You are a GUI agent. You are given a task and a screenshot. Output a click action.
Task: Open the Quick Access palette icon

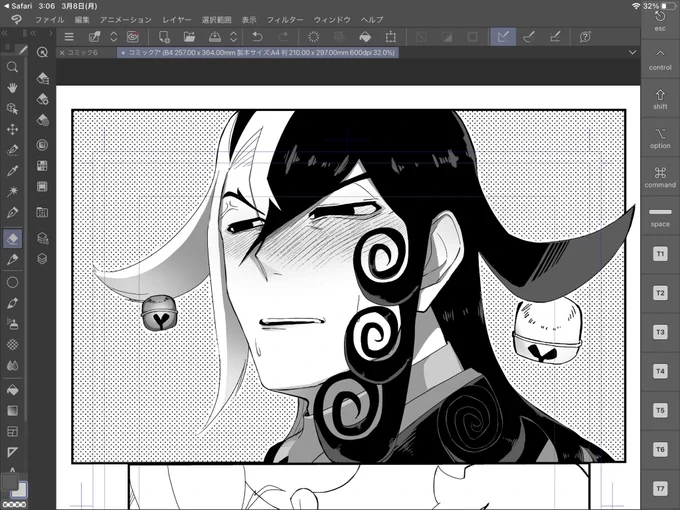click(42, 52)
